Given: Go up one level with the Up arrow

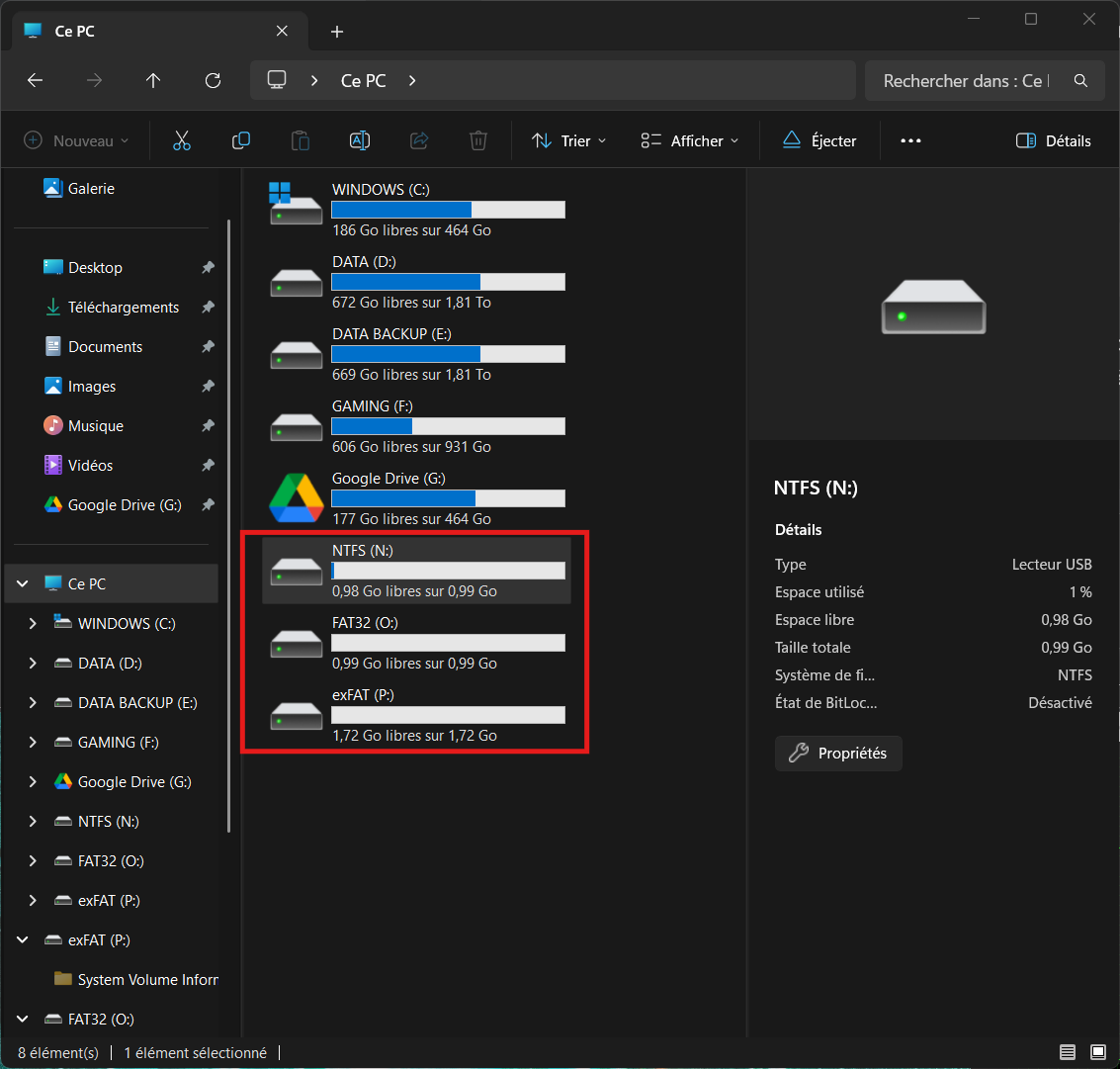Looking at the screenshot, I should coord(153,81).
